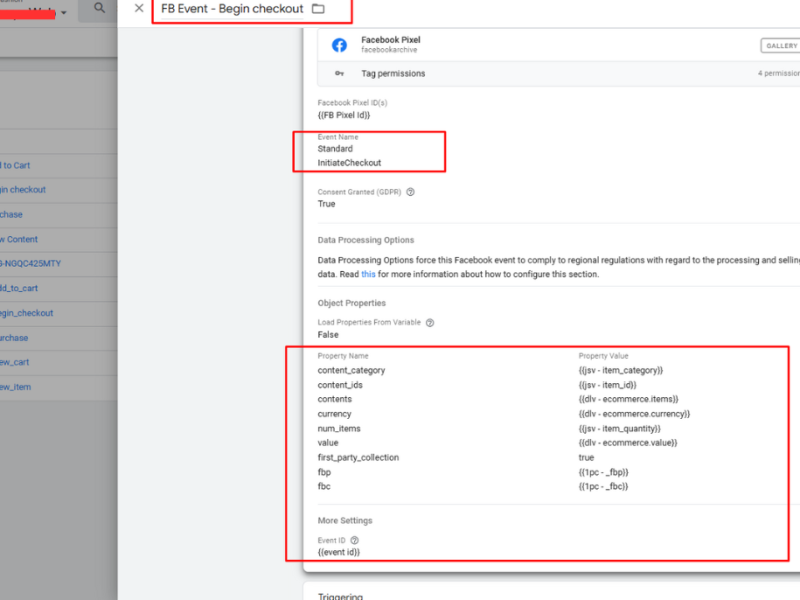800x600 pixels.
Task: Click the {{1pc - _fbp}} value
Action: [x=604, y=472]
